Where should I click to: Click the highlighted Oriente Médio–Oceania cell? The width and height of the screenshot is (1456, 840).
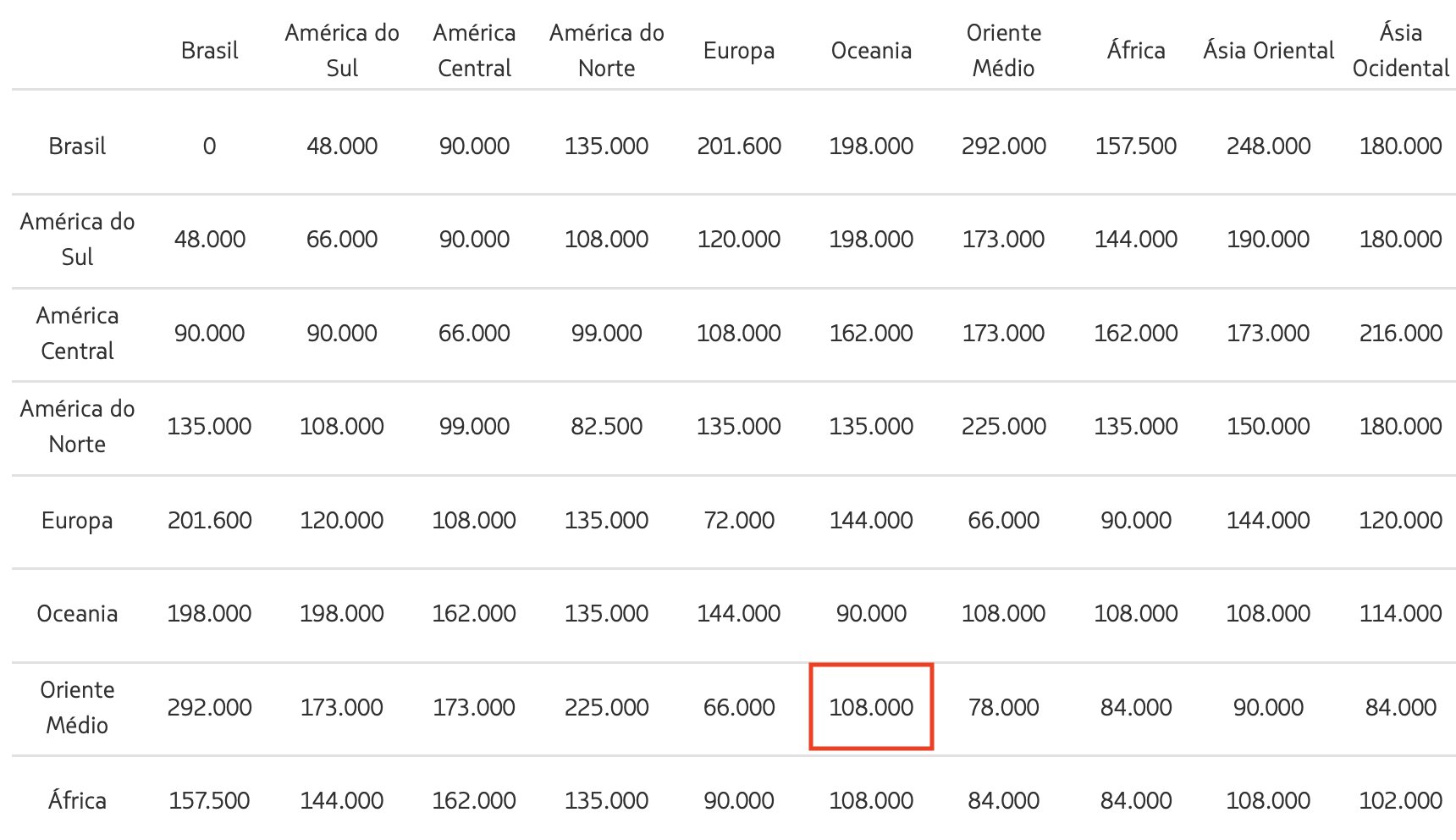point(871,707)
